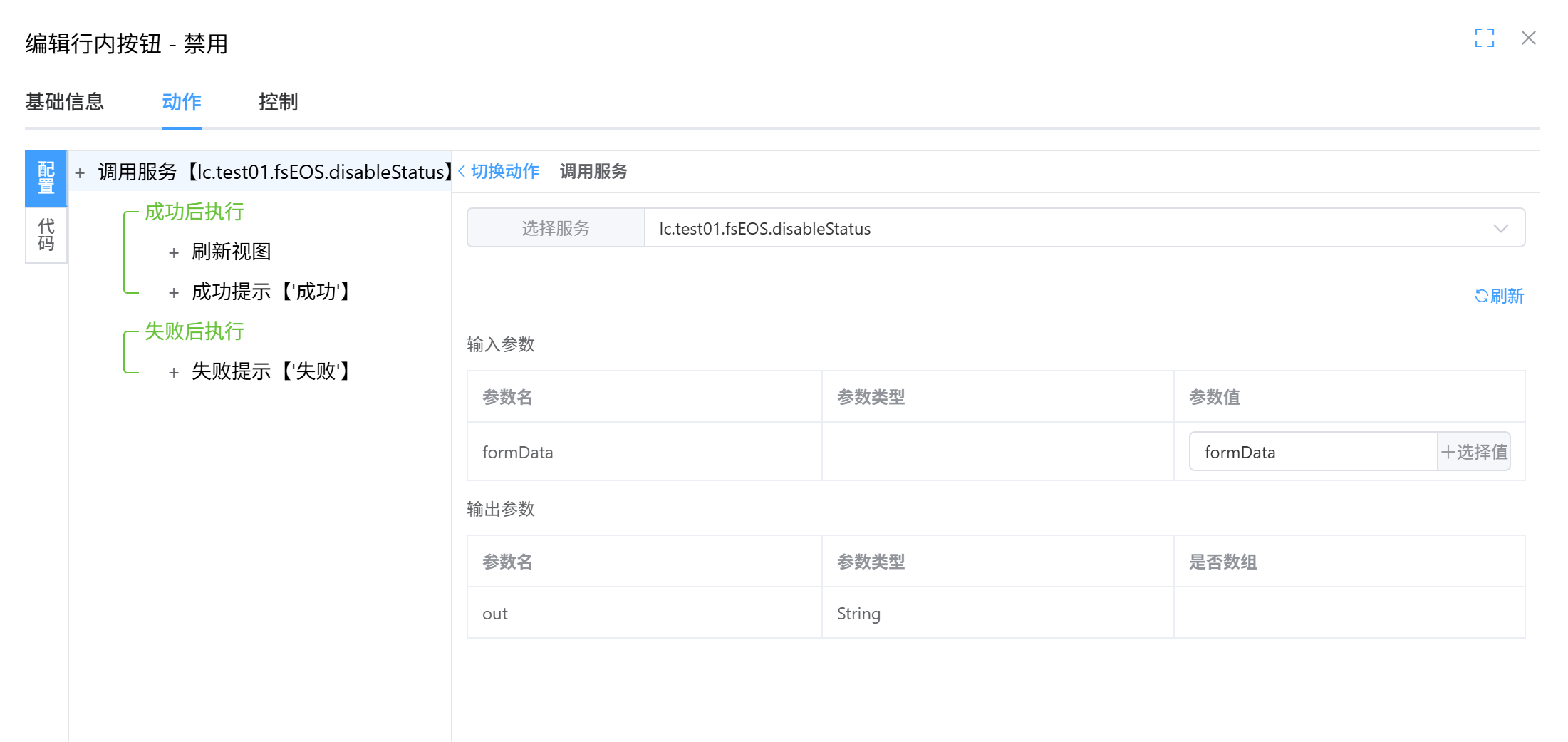
Task: Switch to the 控制 tab
Action: click(279, 102)
